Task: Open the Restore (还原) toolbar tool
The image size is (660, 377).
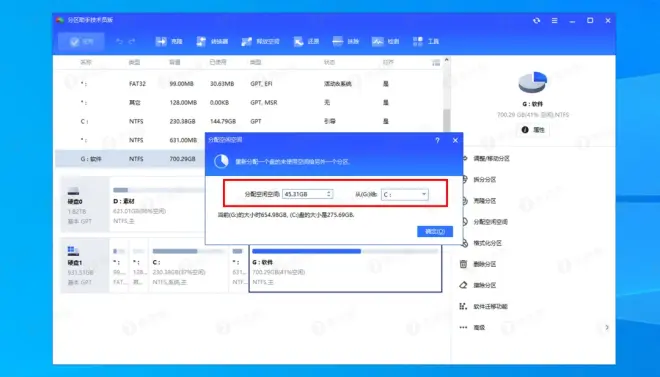Action: [306, 41]
